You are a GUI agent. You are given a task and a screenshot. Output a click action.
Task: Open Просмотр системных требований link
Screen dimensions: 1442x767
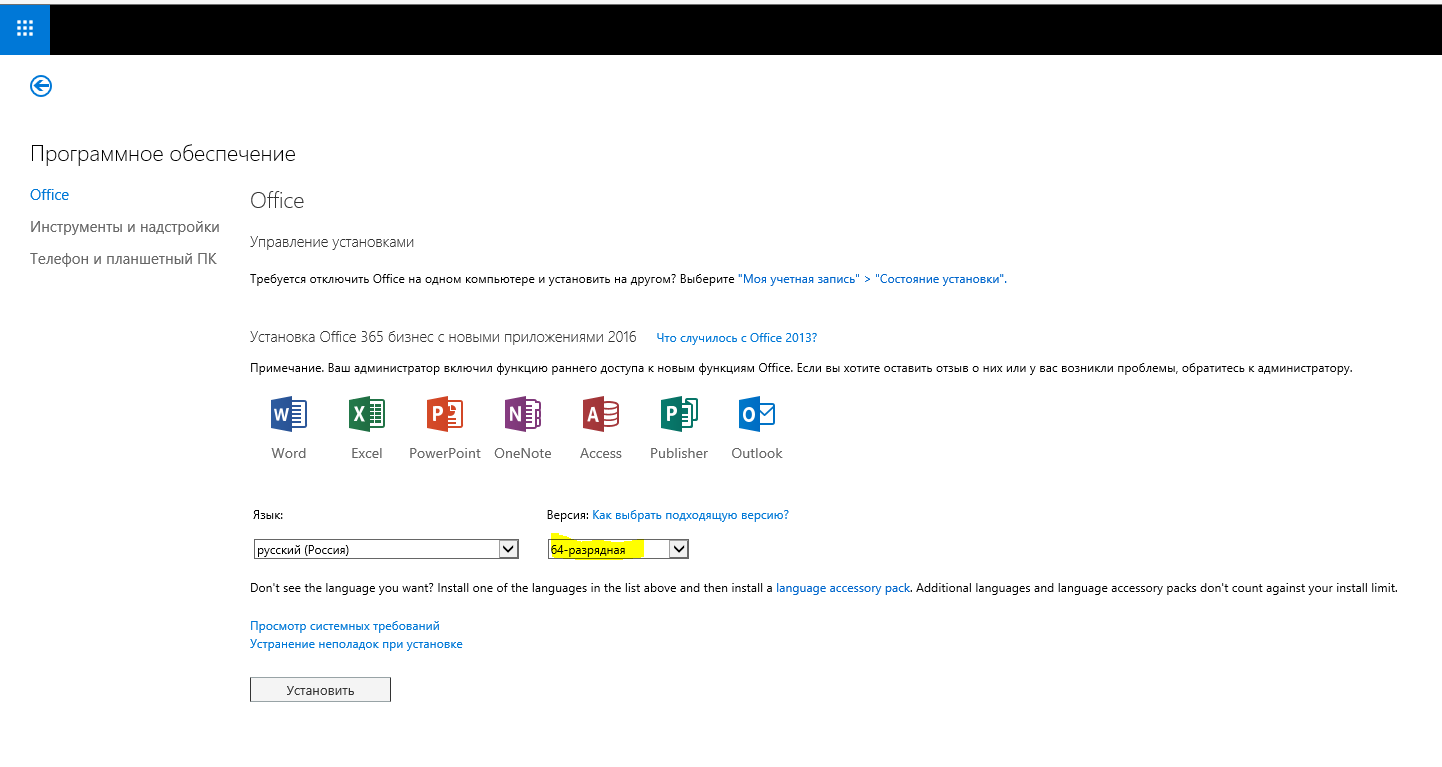345,626
